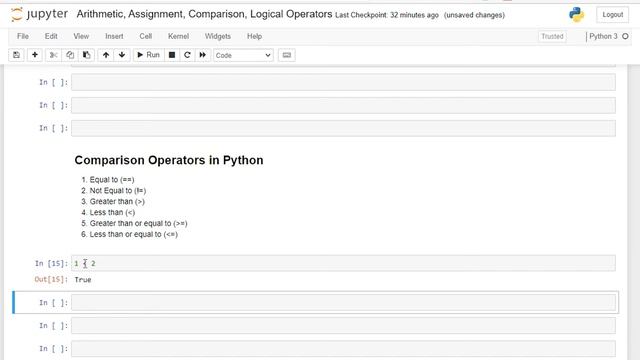
Task: Open the cell type Code dropdown
Action: tap(243, 55)
